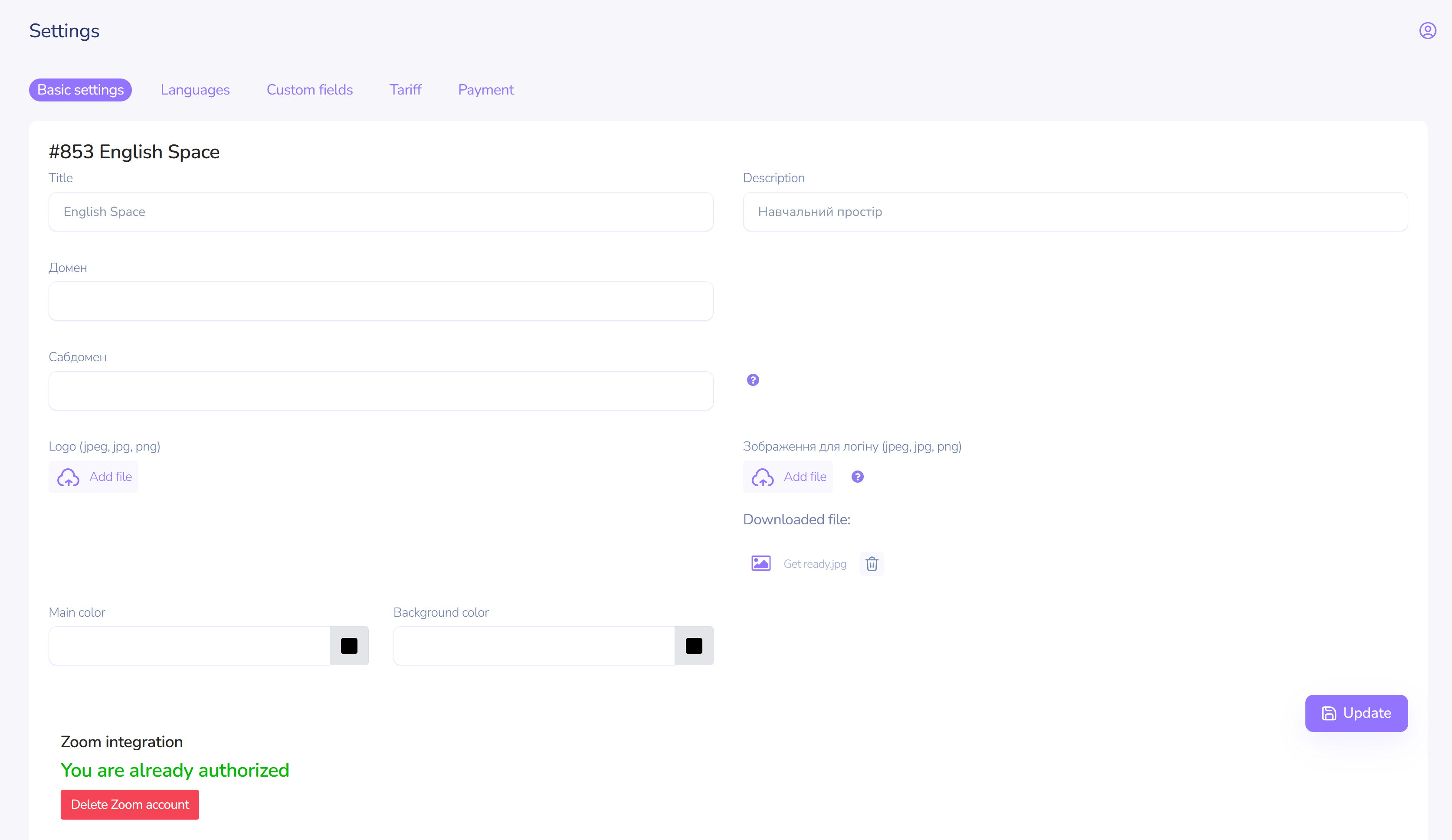This screenshot has height=840, width=1452.
Task: Click into the Домен input field
Action: (380, 301)
